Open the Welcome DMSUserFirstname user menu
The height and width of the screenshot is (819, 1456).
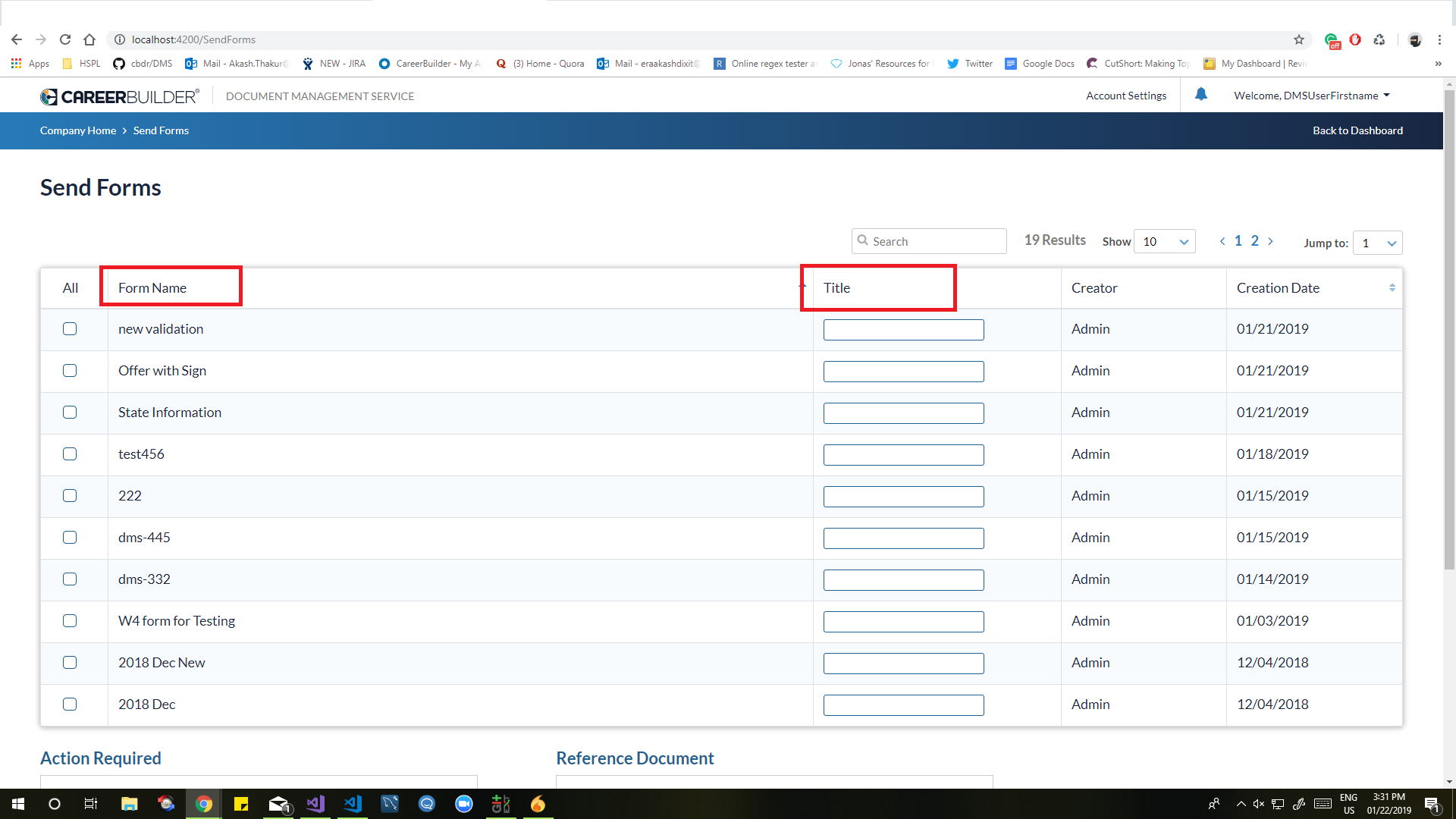pos(1311,96)
